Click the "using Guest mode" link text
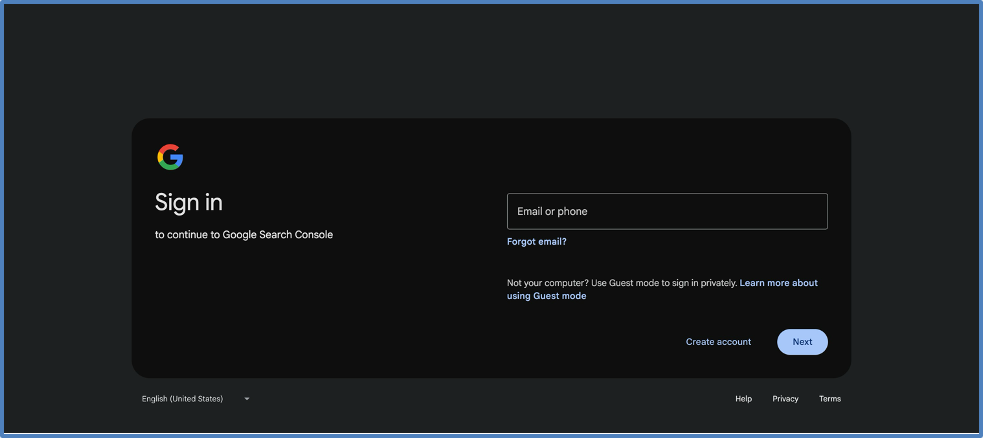This screenshot has height=439, width=983. (546, 296)
